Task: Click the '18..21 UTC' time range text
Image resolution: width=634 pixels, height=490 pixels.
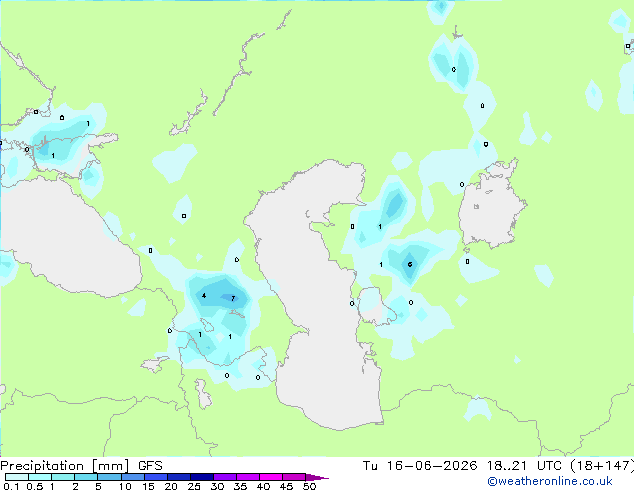Action: pyautogui.click(x=524, y=466)
